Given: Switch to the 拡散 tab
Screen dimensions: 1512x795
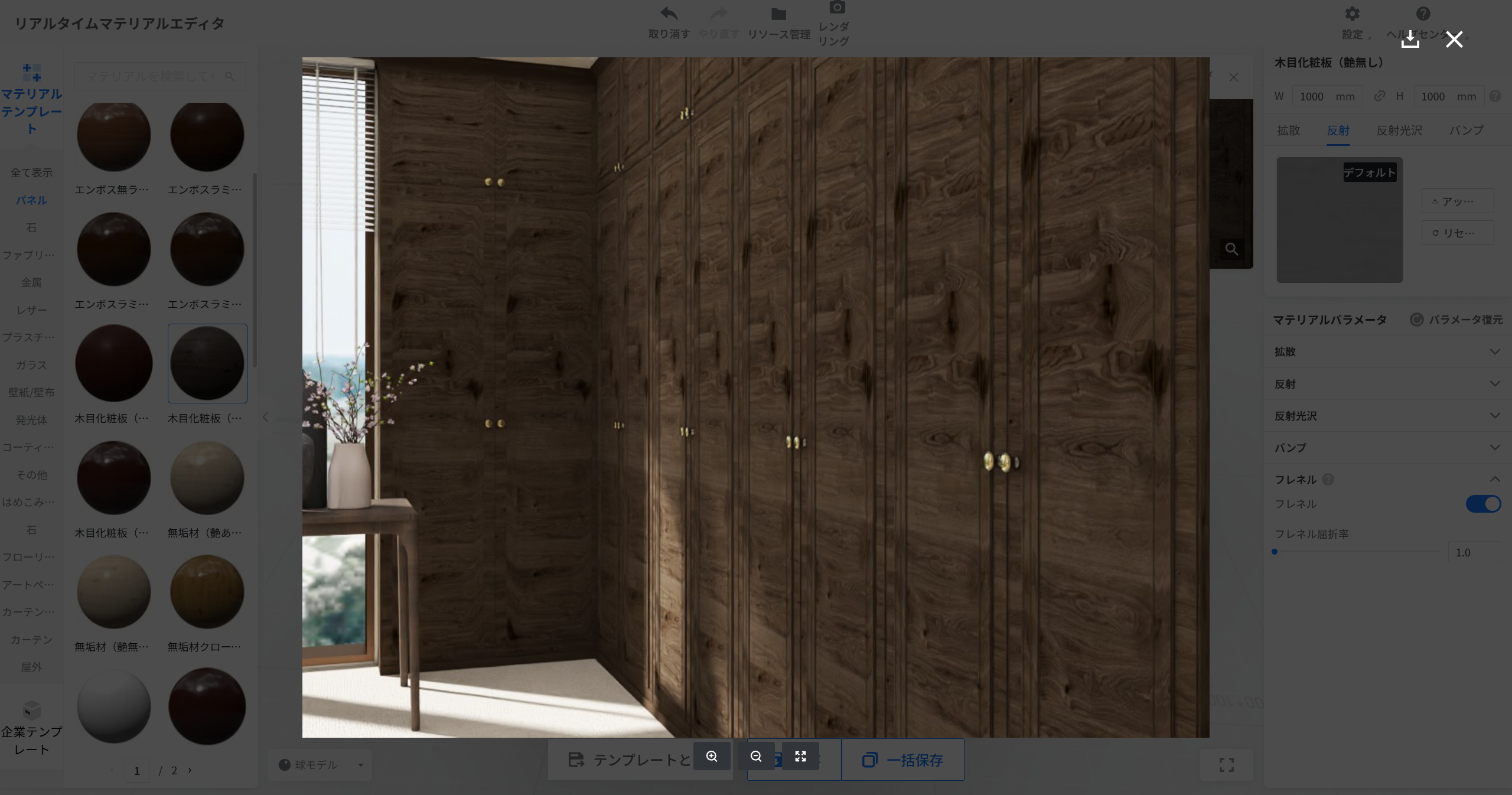Looking at the screenshot, I should pyautogui.click(x=1288, y=131).
